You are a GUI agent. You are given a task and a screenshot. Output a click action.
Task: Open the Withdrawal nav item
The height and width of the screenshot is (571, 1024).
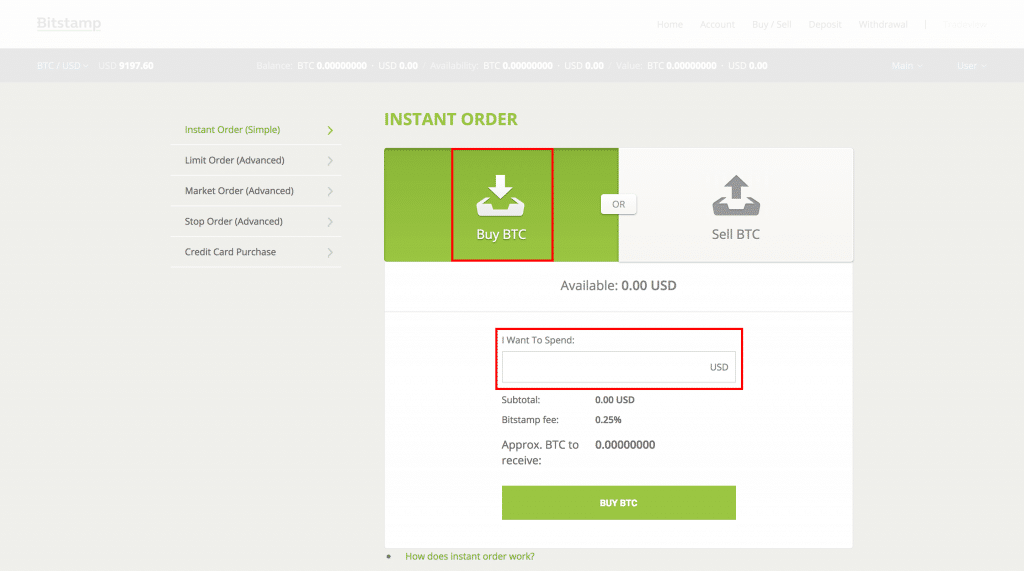[x=883, y=24]
